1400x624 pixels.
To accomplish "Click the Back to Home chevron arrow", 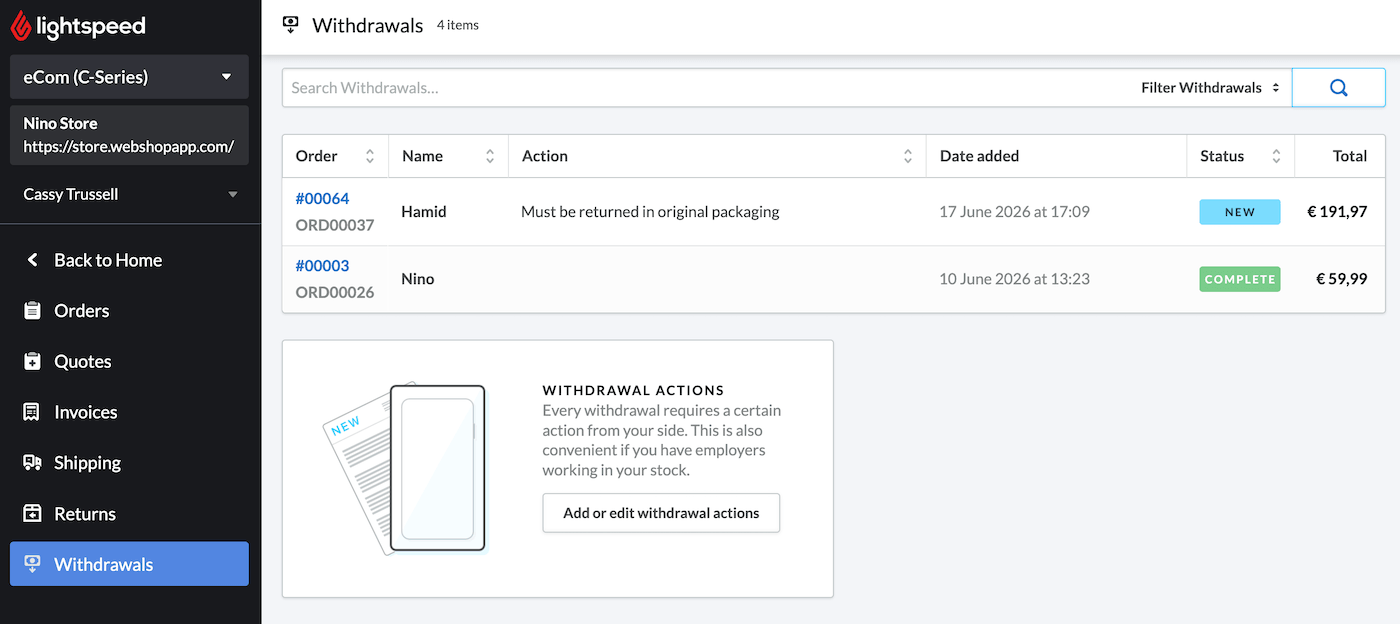I will pos(32,260).
